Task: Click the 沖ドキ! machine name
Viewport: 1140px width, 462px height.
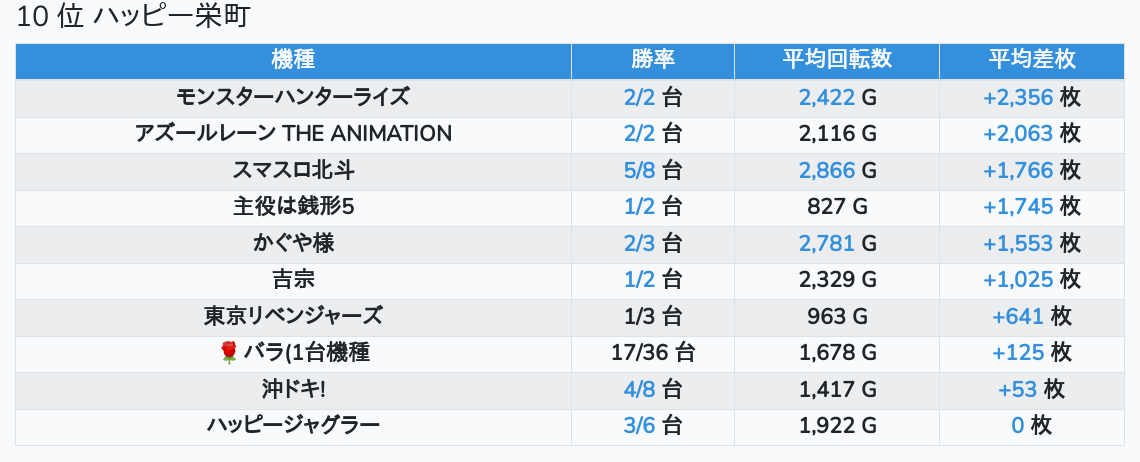Action: (293, 389)
